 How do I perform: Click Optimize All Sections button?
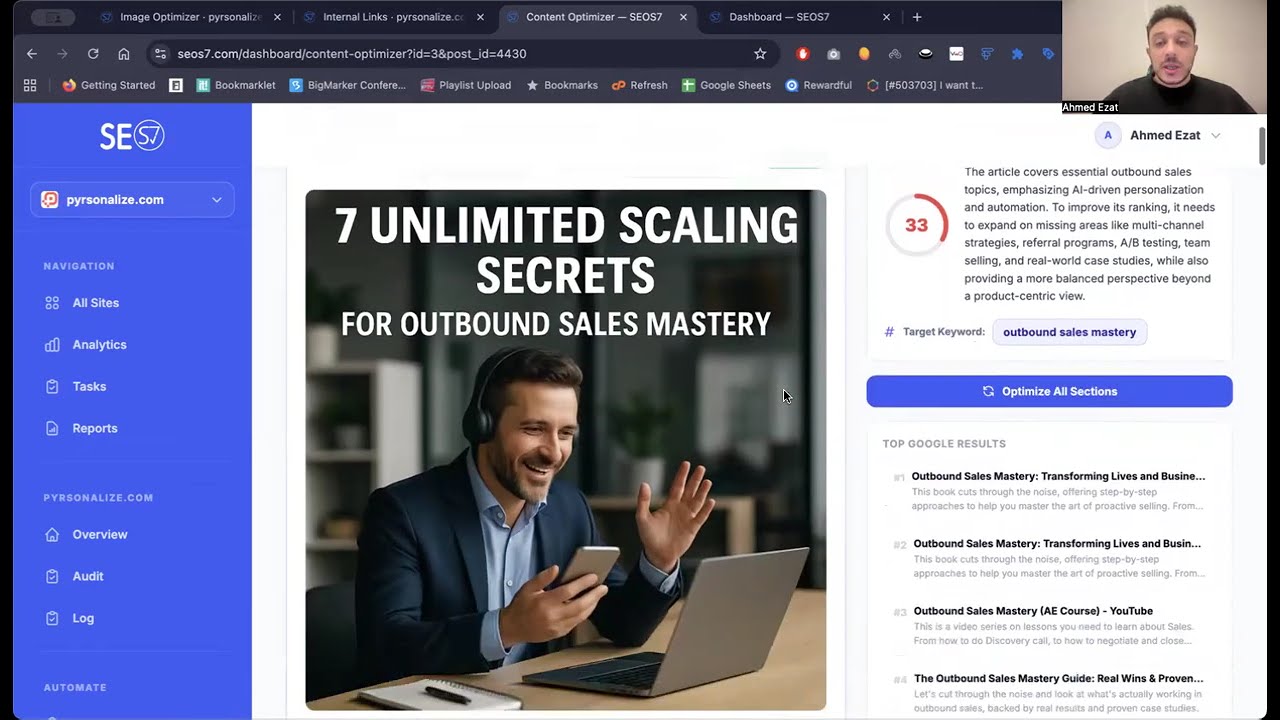pos(1049,391)
